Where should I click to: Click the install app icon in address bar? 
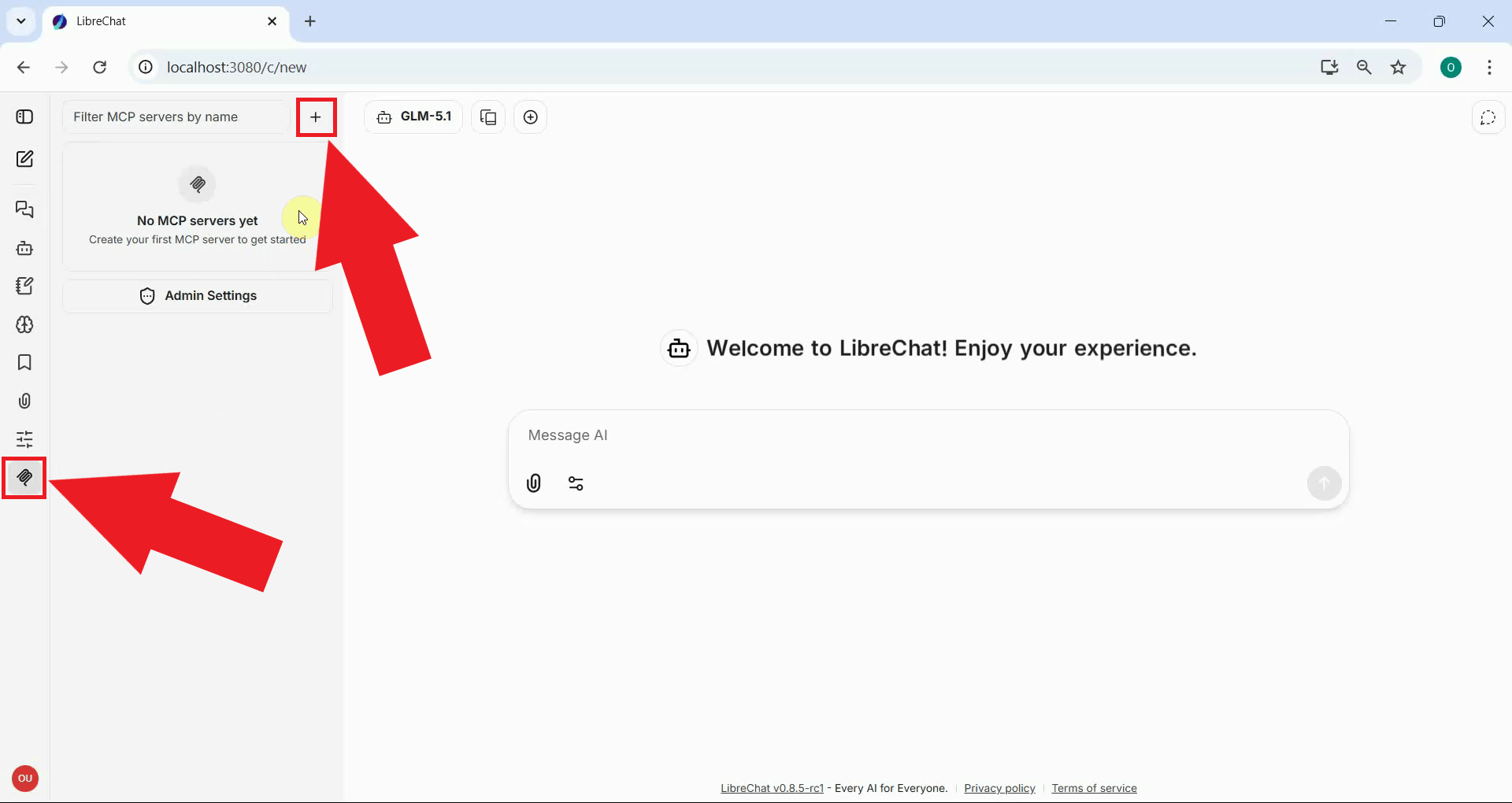(x=1329, y=68)
